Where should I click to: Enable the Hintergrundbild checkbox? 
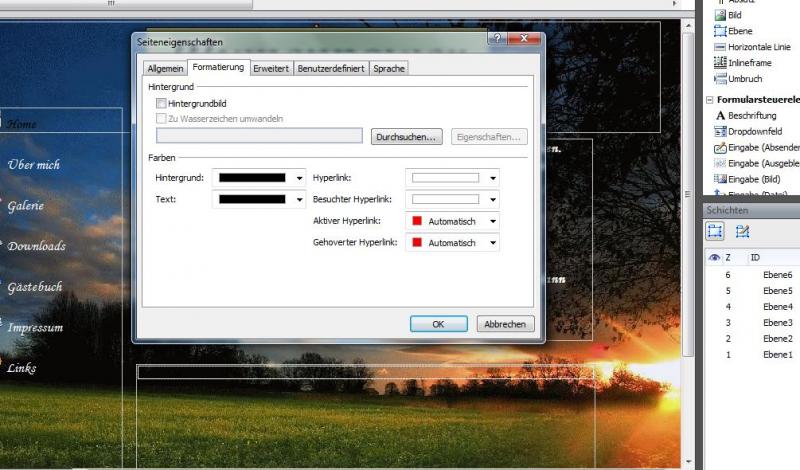point(161,103)
